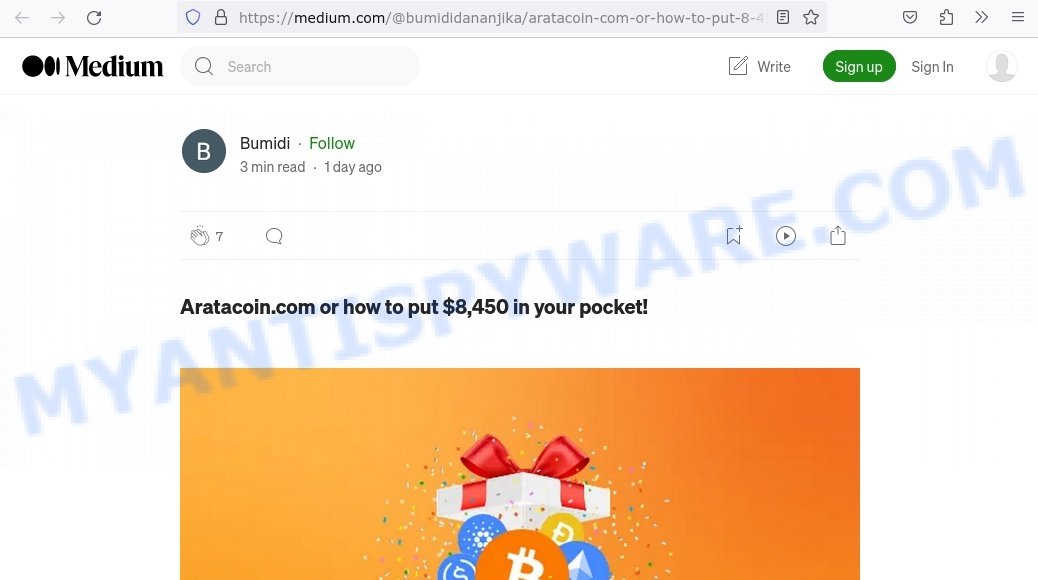Open the Firefox extensions puzzle icon
1038x580 pixels.
946,18
